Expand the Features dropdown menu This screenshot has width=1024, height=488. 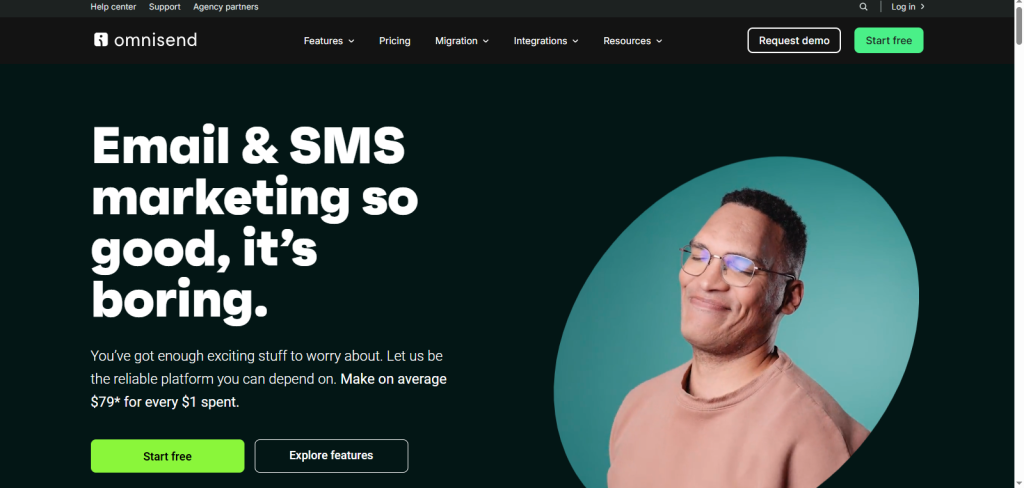pos(329,41)
